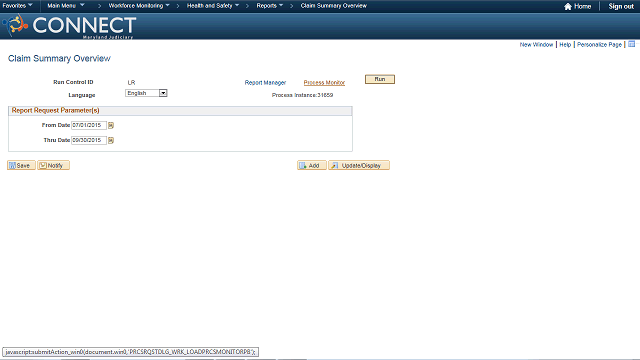Open the Update/Display mode
The height and width of the screenshot is (360, 640).
pyautogui.click(x=359, y=165)
